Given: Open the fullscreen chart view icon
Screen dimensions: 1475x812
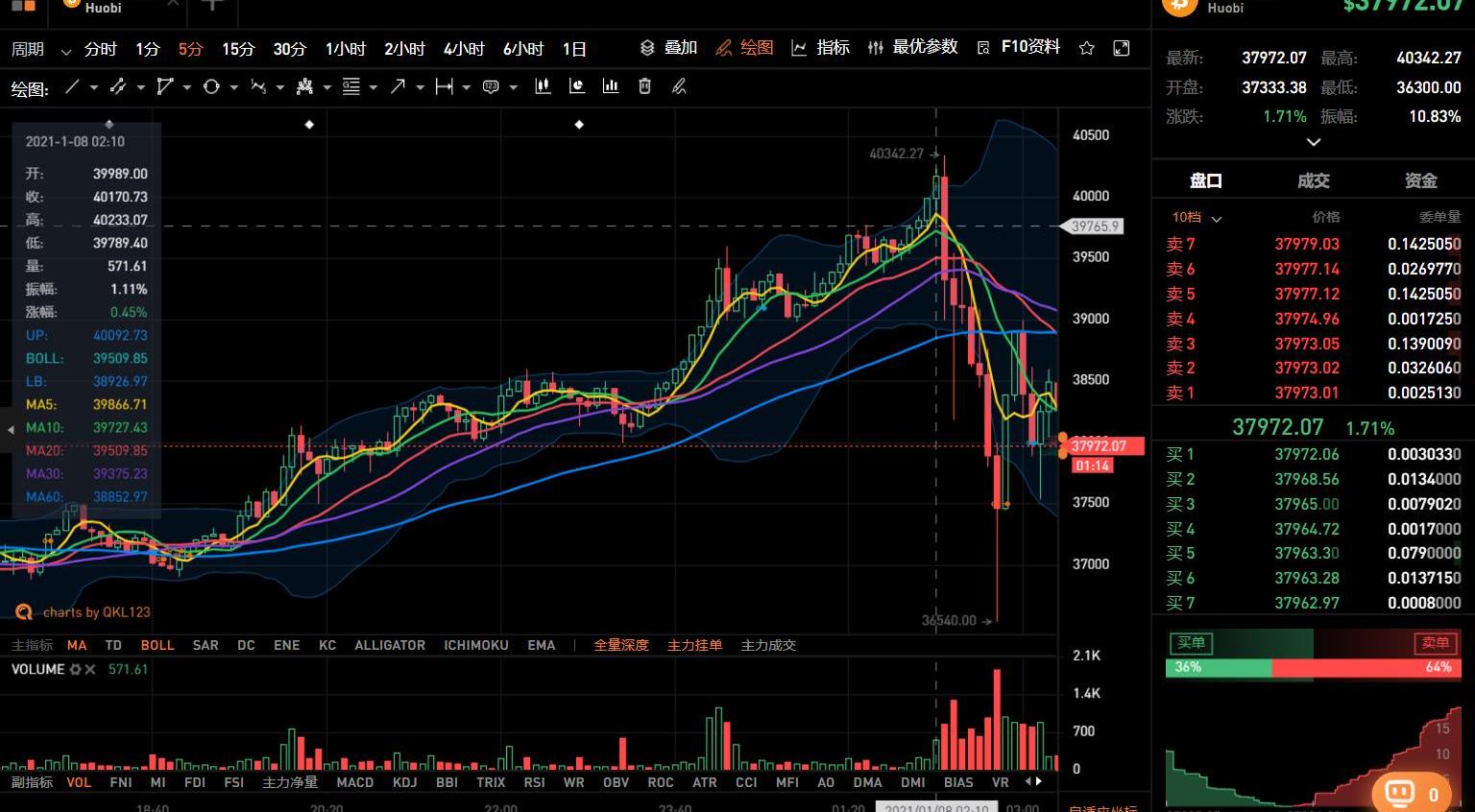Looking at the screenshot, I should point(1121,48).
